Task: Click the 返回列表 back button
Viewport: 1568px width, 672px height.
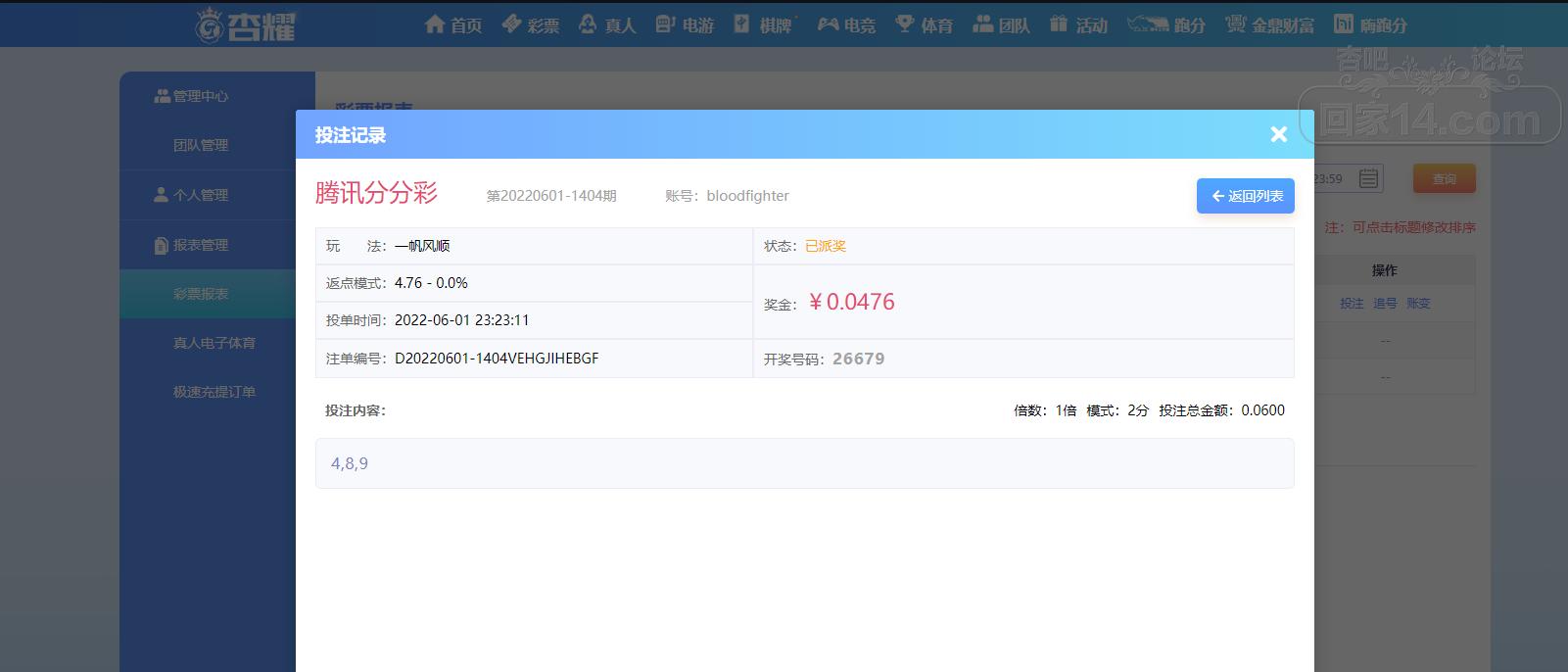Action: pos(1246,196)
